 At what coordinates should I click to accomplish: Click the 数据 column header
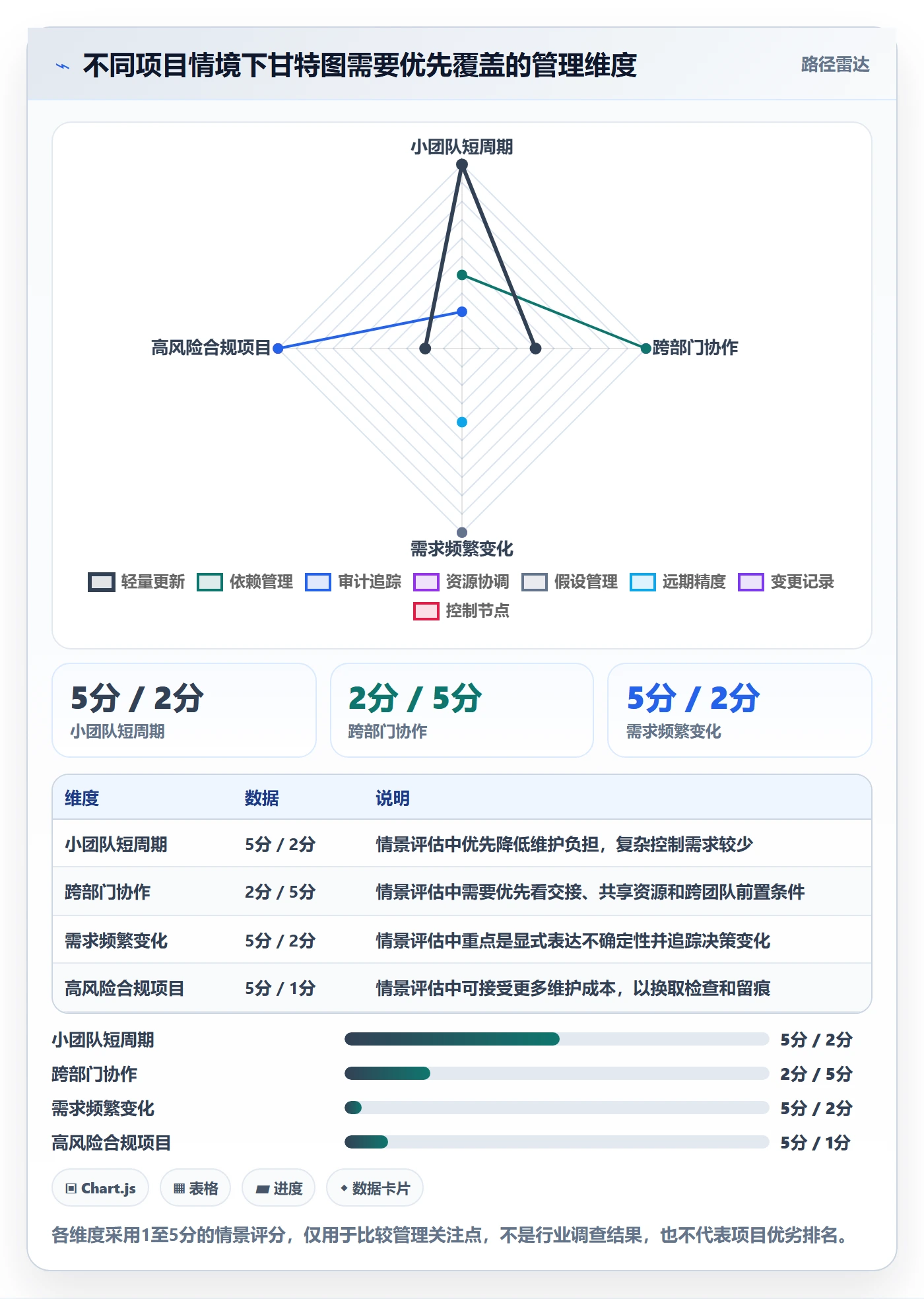point(262,798)
